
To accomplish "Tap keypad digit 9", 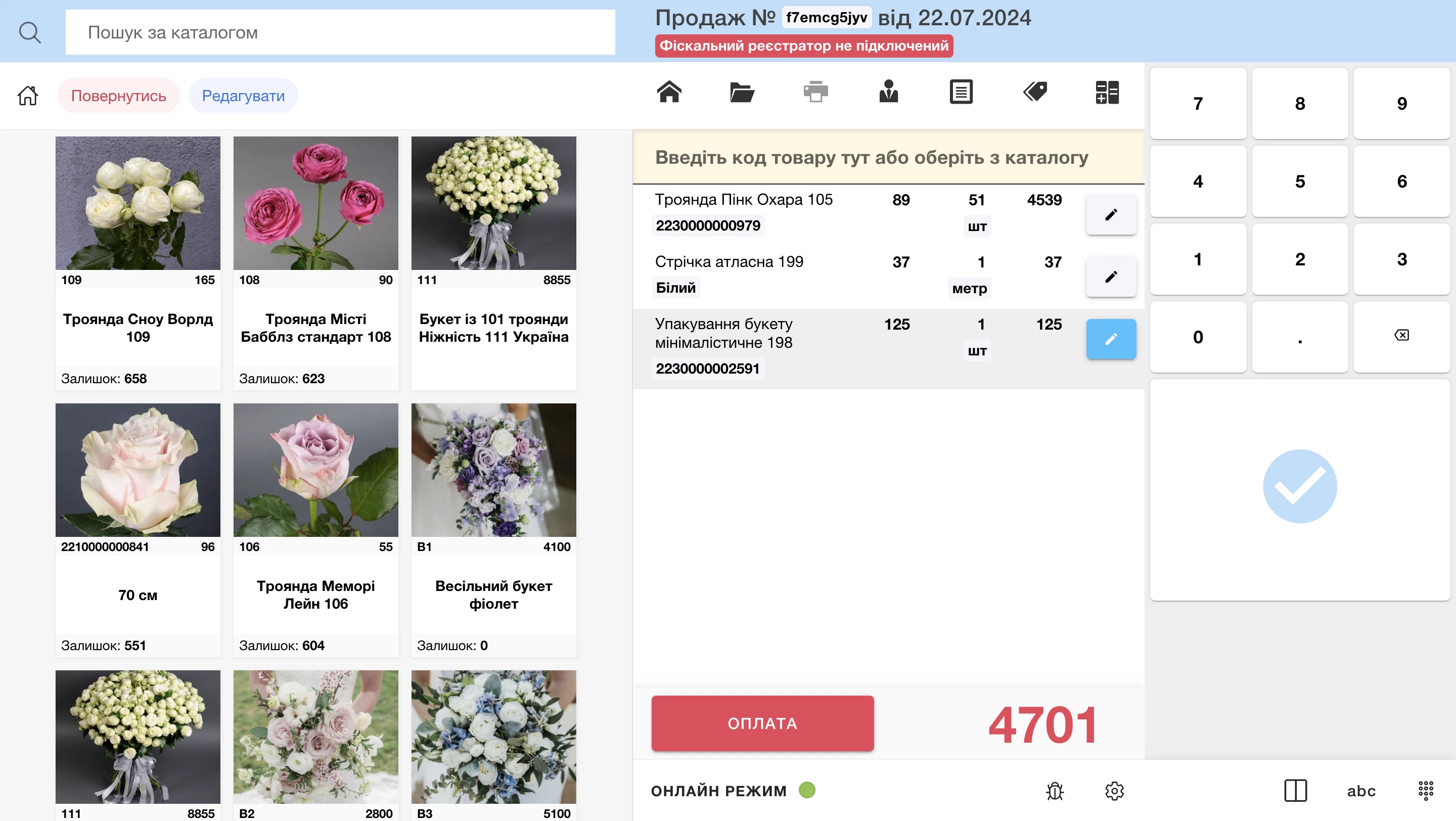I will pyautogui.click(x=1401, y=104).
